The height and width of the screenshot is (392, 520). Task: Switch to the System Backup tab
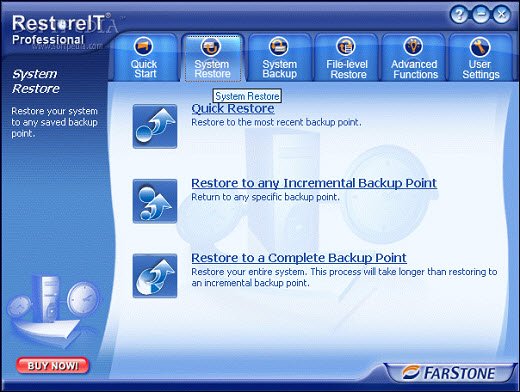coord(279,57)
